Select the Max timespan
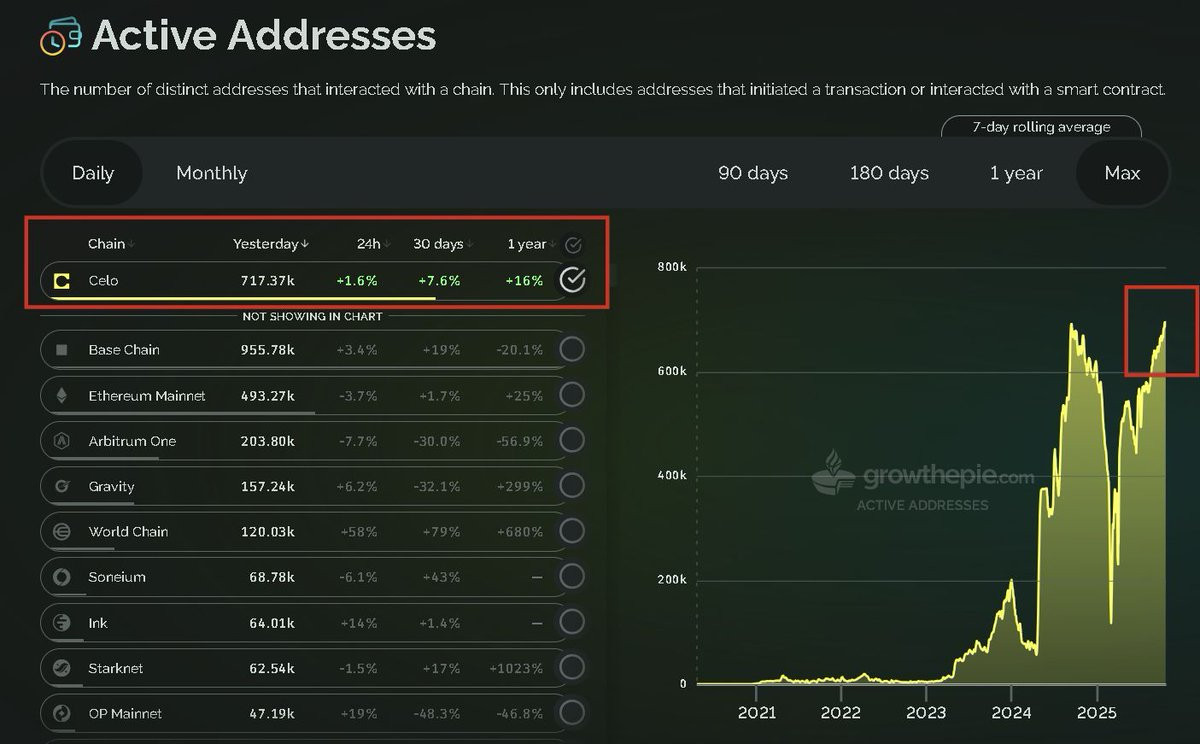The height and width of the screenshot is (744, 1200). coord(1122,173)
